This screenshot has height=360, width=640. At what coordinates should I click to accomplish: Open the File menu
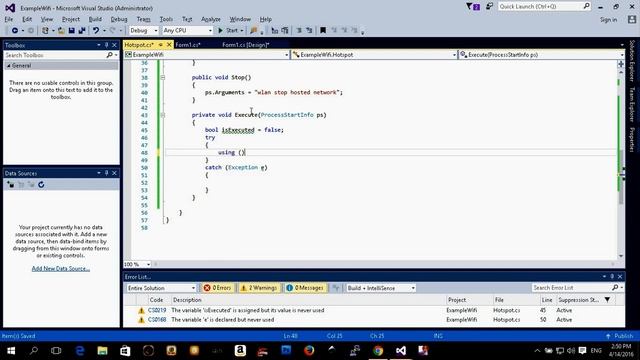(9, 19)
